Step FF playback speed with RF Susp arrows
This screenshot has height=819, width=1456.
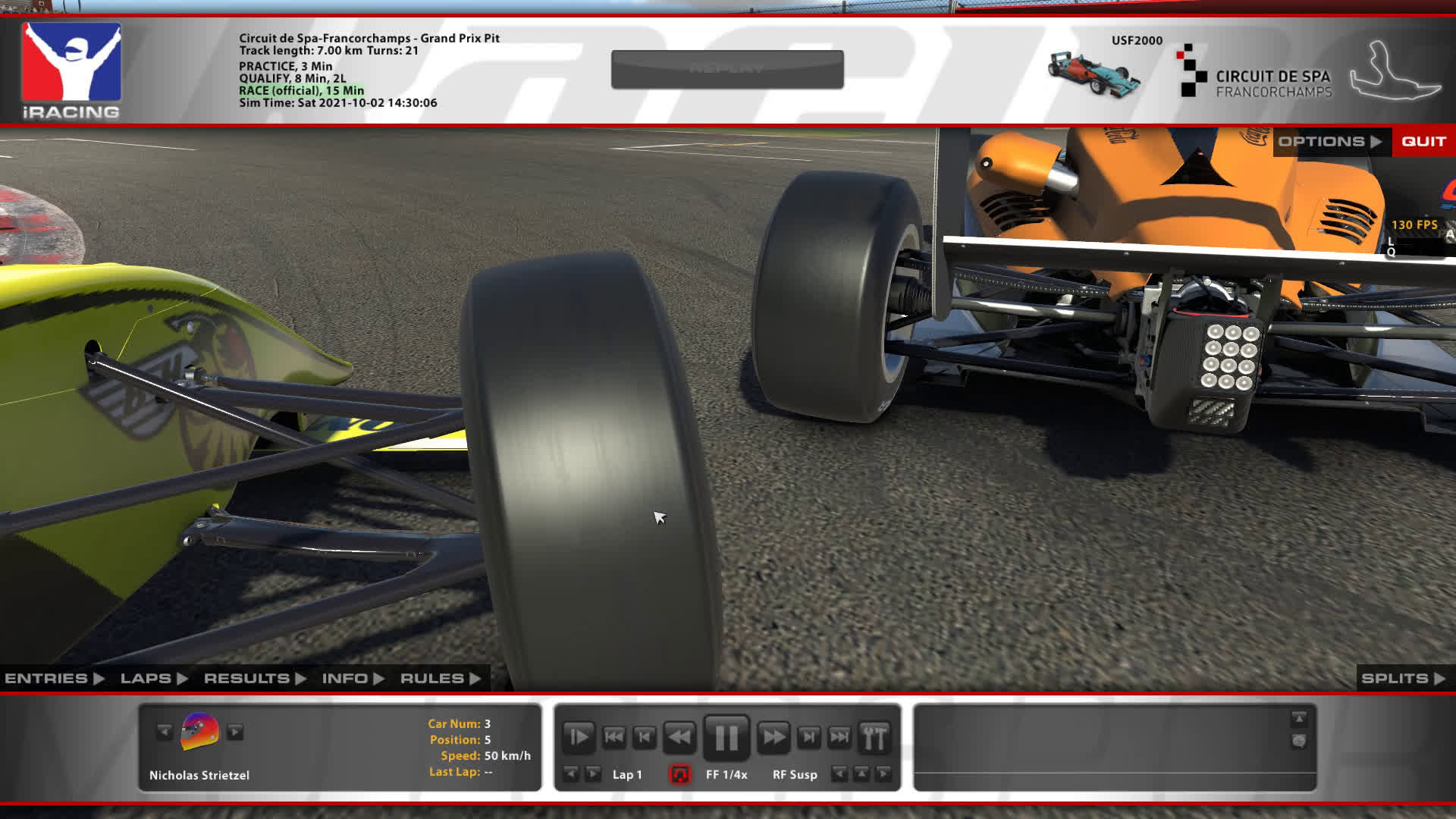[862, 774]
